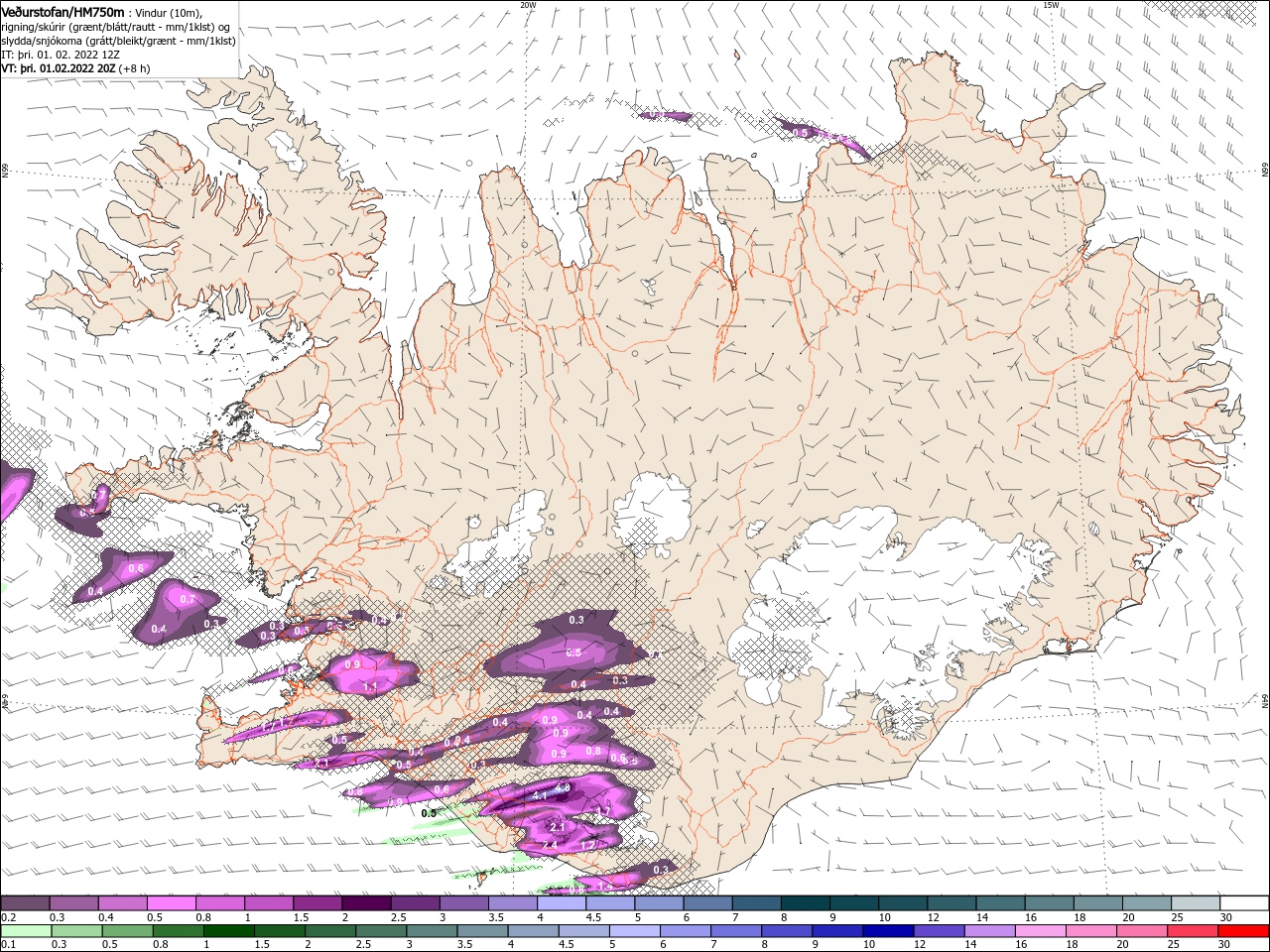Click the white 30 swatch ending upper legend
The image size is (1270, 952).
pos(1243,903)
